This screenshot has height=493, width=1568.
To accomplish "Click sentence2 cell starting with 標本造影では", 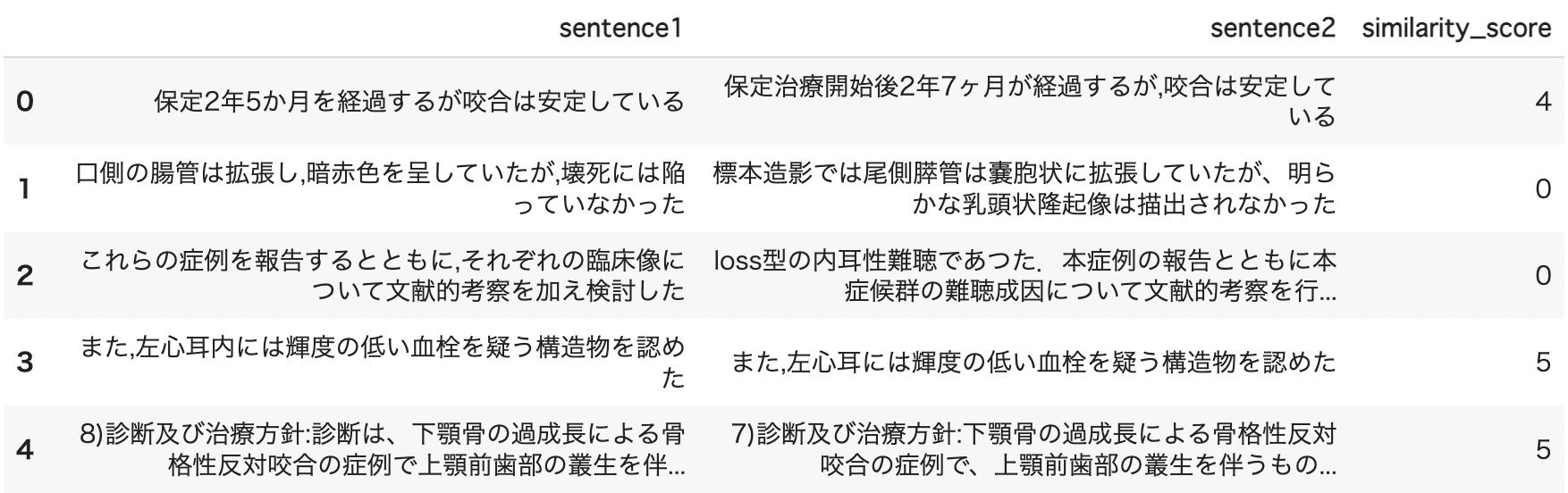I will 1024,188.
